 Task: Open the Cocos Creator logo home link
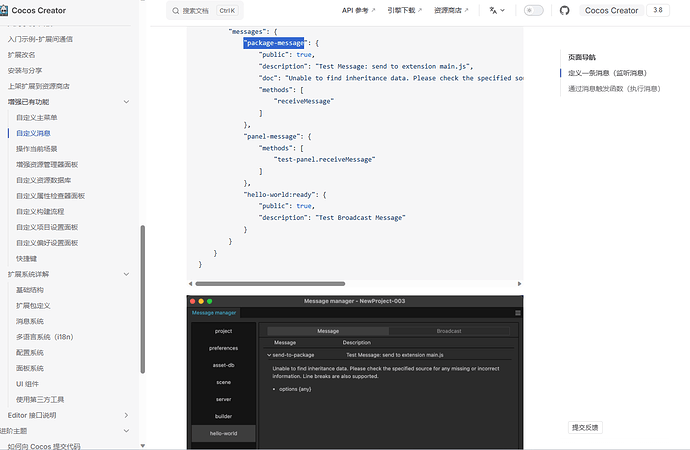pos(33,10)
